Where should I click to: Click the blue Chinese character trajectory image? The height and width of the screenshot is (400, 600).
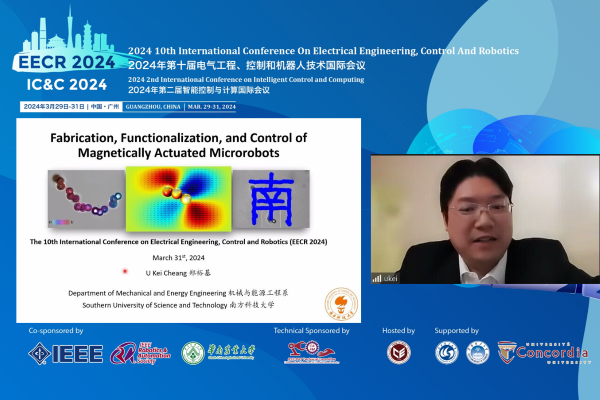[x=271, y=199]
